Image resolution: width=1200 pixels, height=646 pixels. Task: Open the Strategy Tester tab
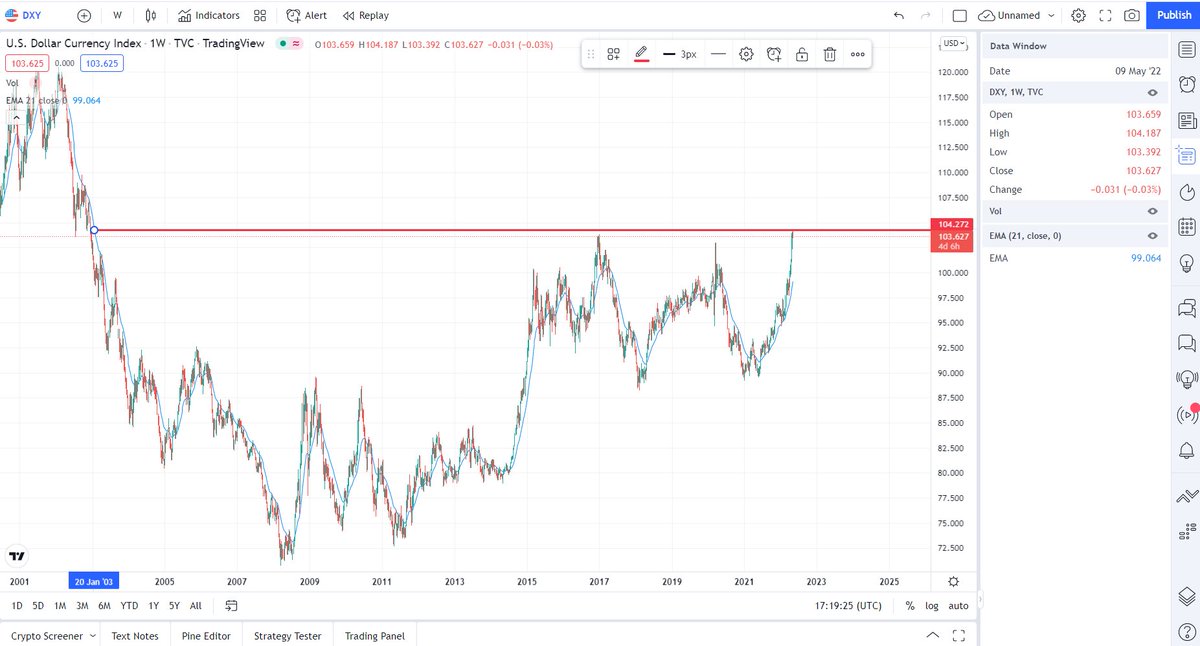[x=288, y=635]
